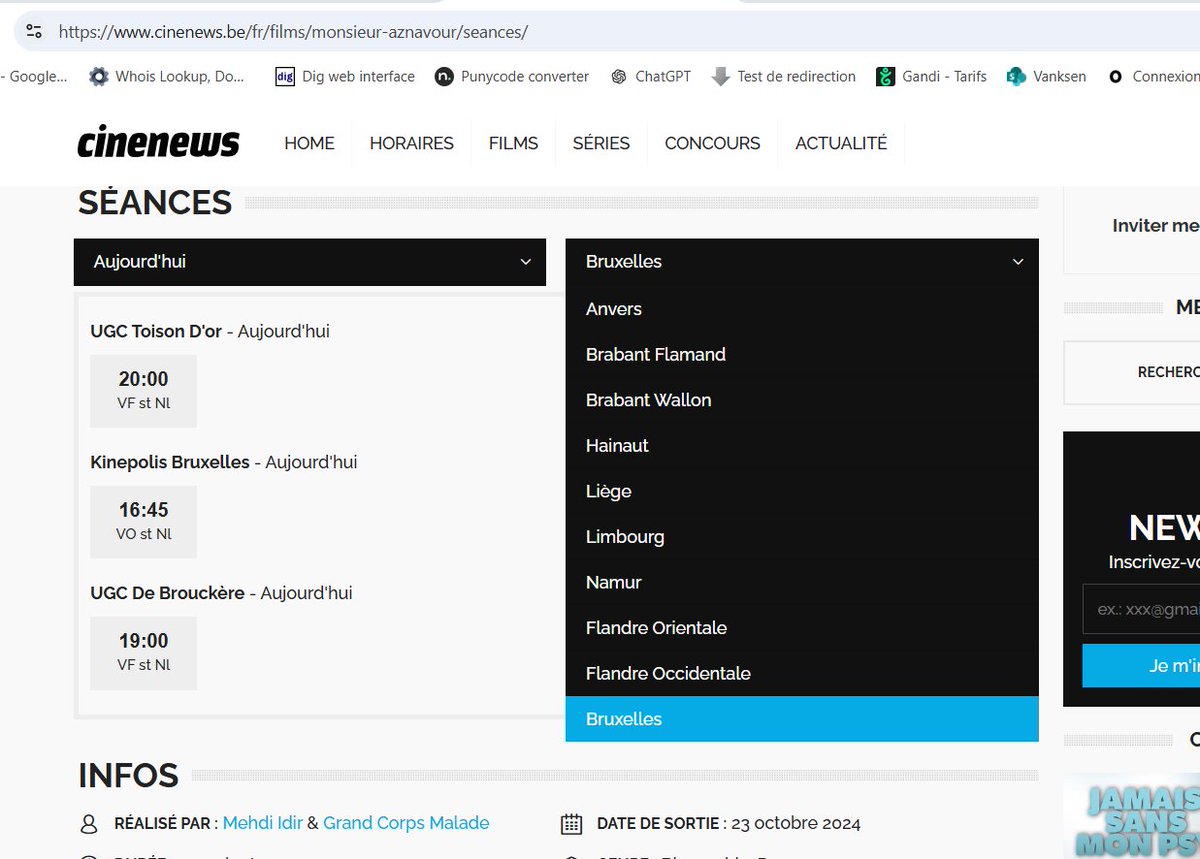Click the cinenews logo

(x=159, y=143)
